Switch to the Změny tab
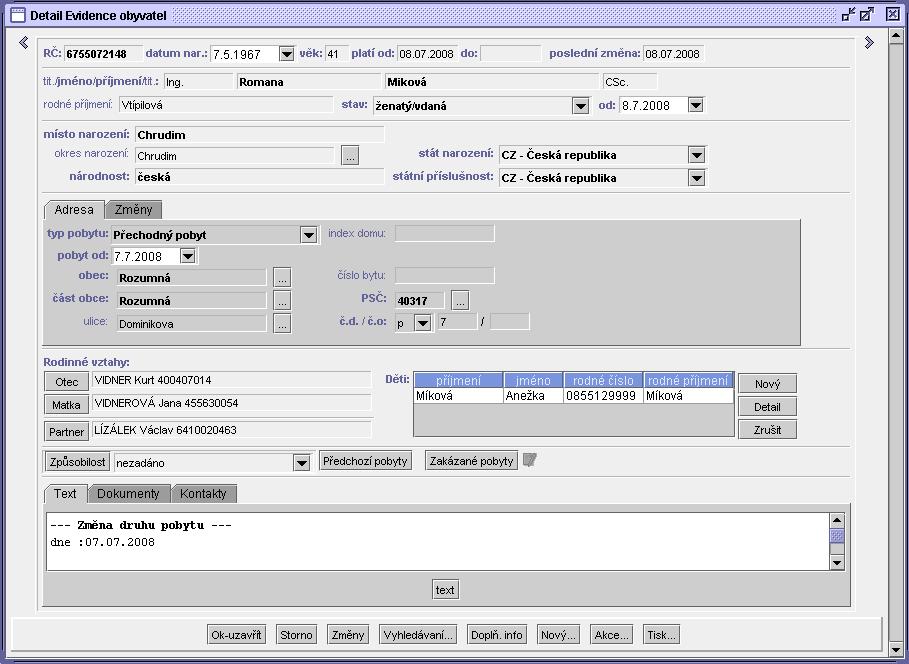The height and width of the screenshot is (664, 909). point(133,209)
